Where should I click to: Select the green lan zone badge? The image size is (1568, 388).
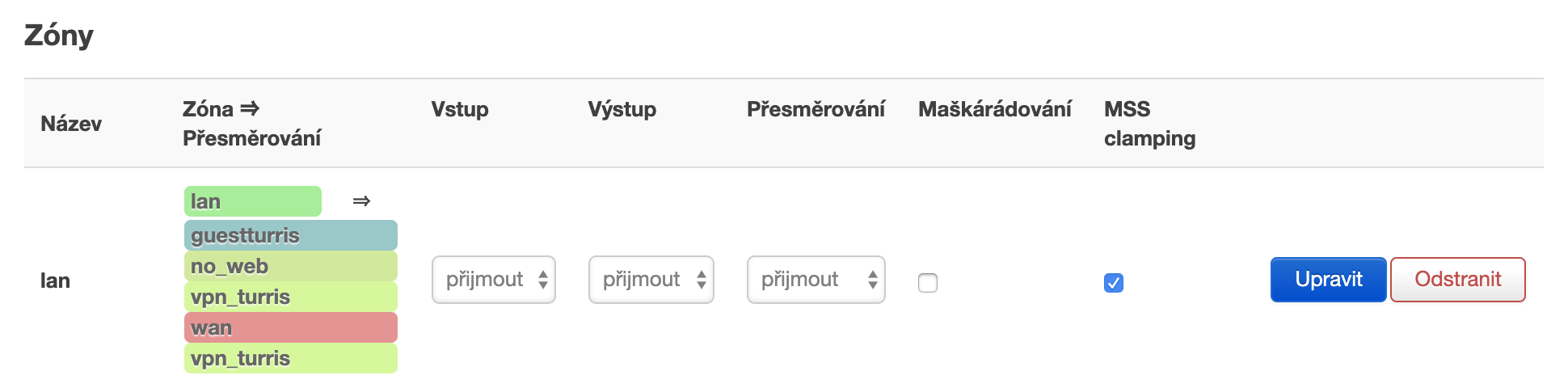click(x=252, y=201)
